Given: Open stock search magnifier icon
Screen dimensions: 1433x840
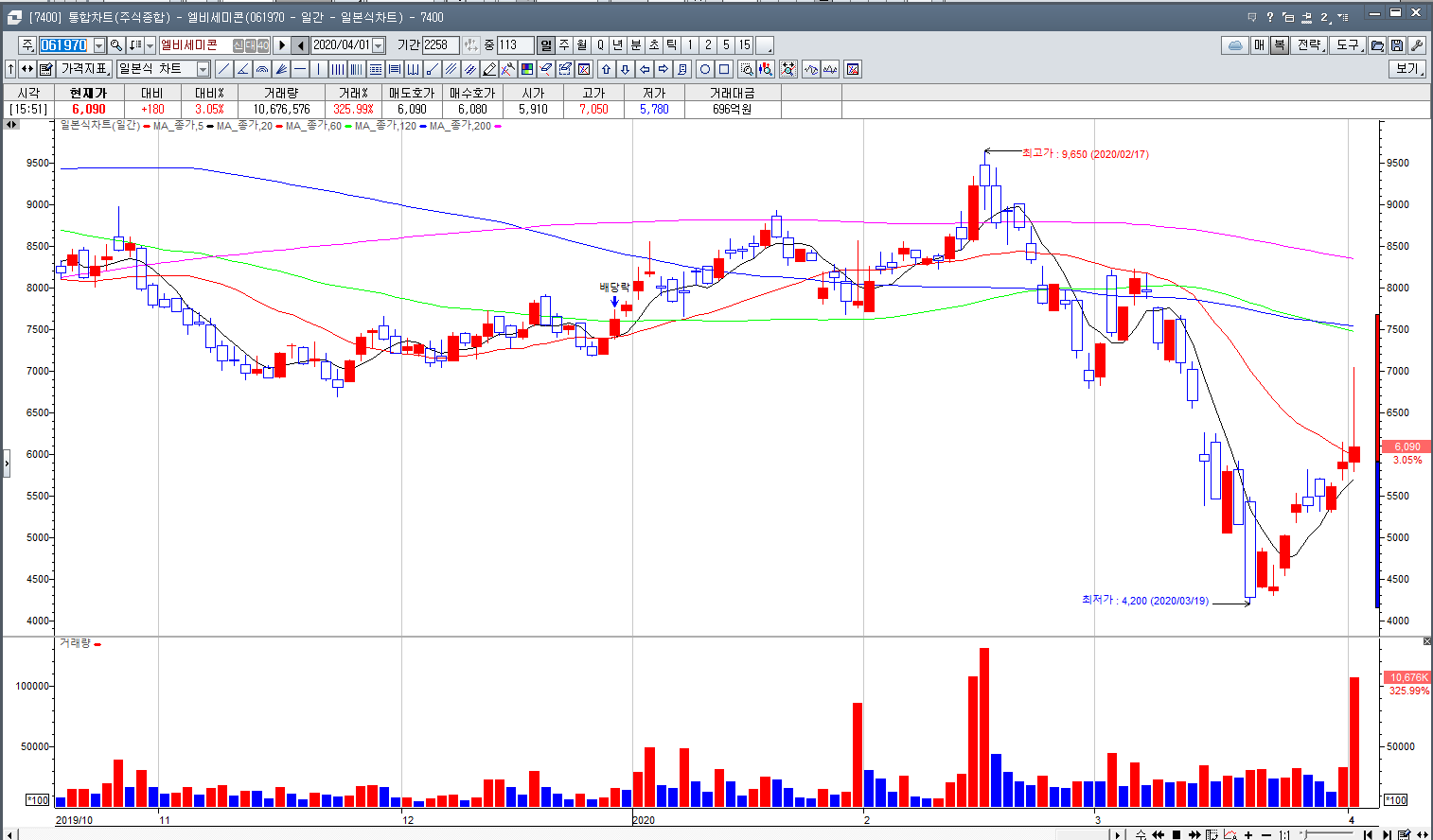Looking at the screenshot, I should coord(116,45).
